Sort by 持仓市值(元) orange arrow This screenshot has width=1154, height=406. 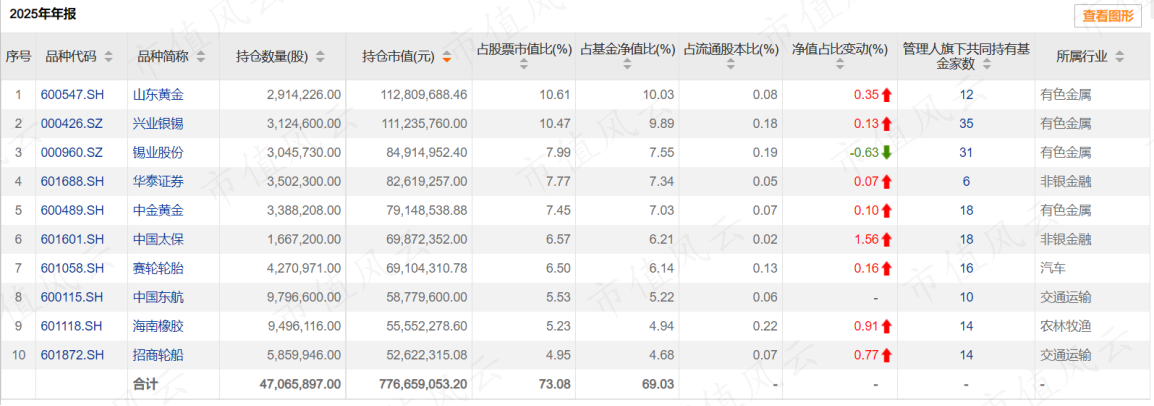[446, 57]
